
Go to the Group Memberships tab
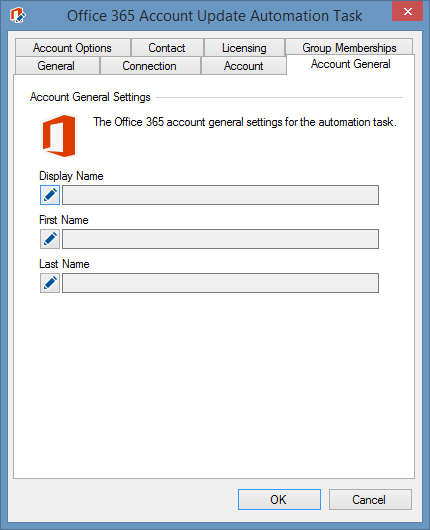[x=349, y=48]
